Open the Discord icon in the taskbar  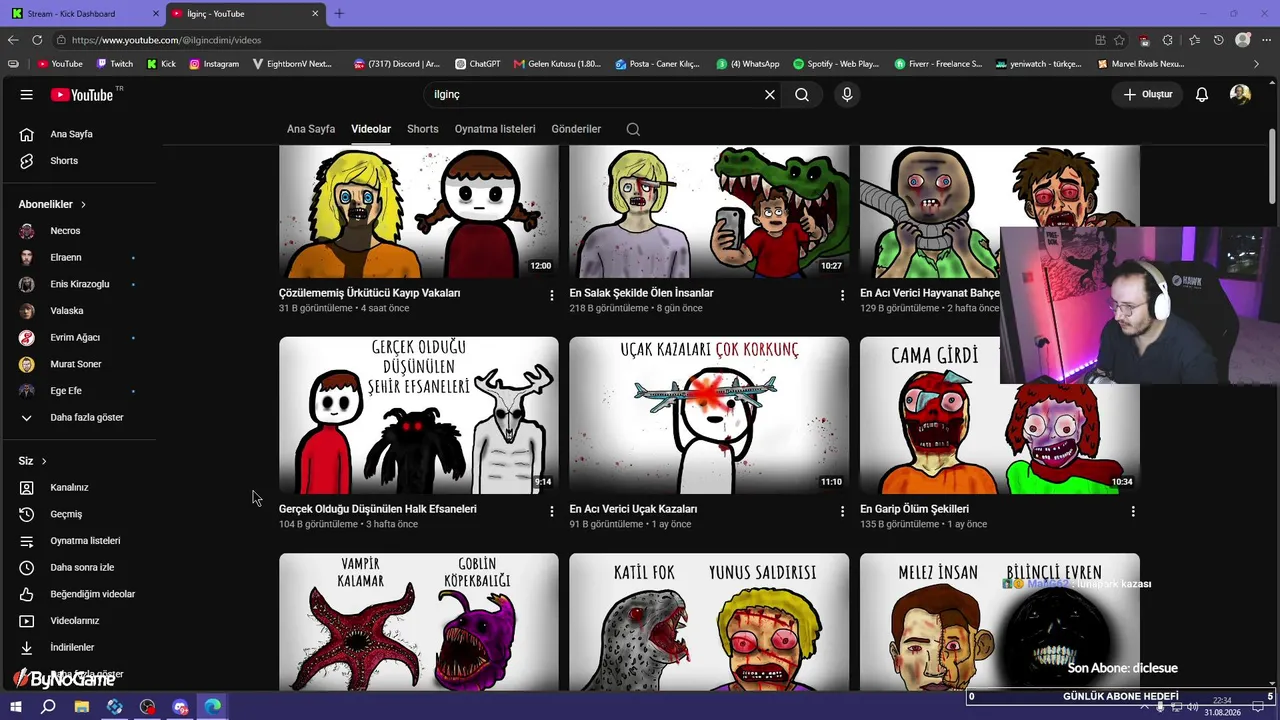tap(180, 707)
